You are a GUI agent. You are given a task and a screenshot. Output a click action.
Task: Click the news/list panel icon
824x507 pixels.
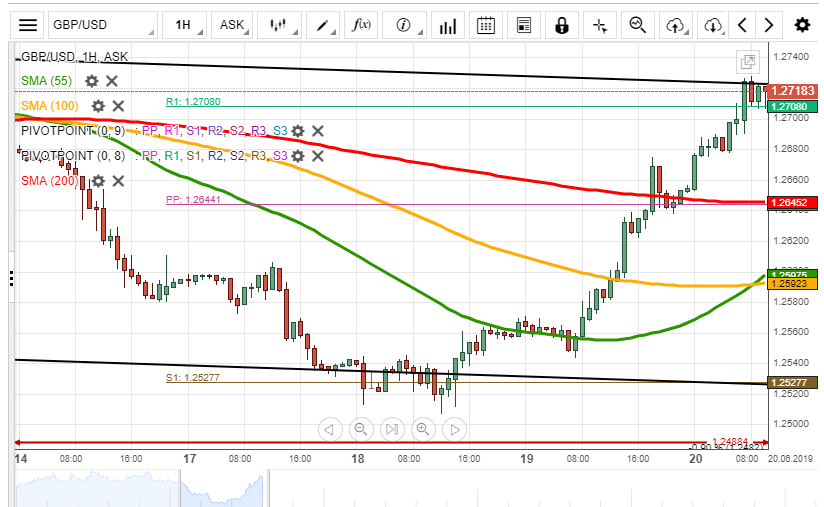pyautogui.click(x=524, y=25)
